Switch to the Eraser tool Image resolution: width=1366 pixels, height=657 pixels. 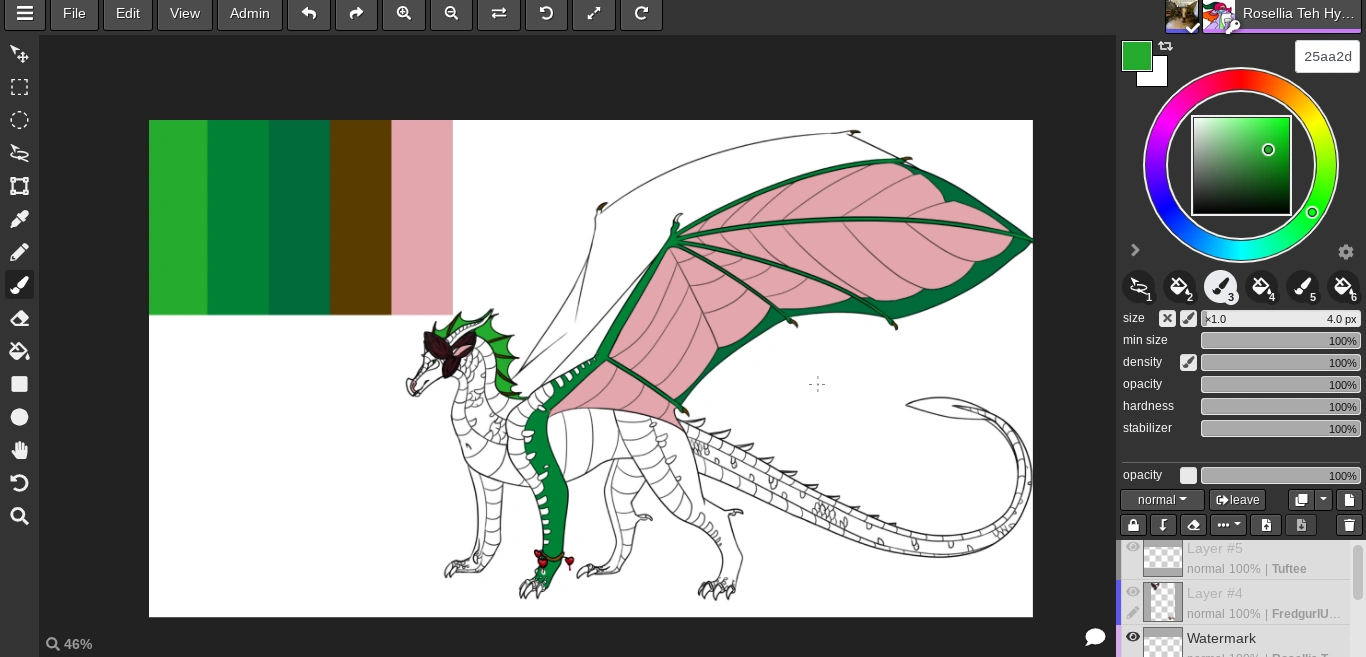click(19, 318)
